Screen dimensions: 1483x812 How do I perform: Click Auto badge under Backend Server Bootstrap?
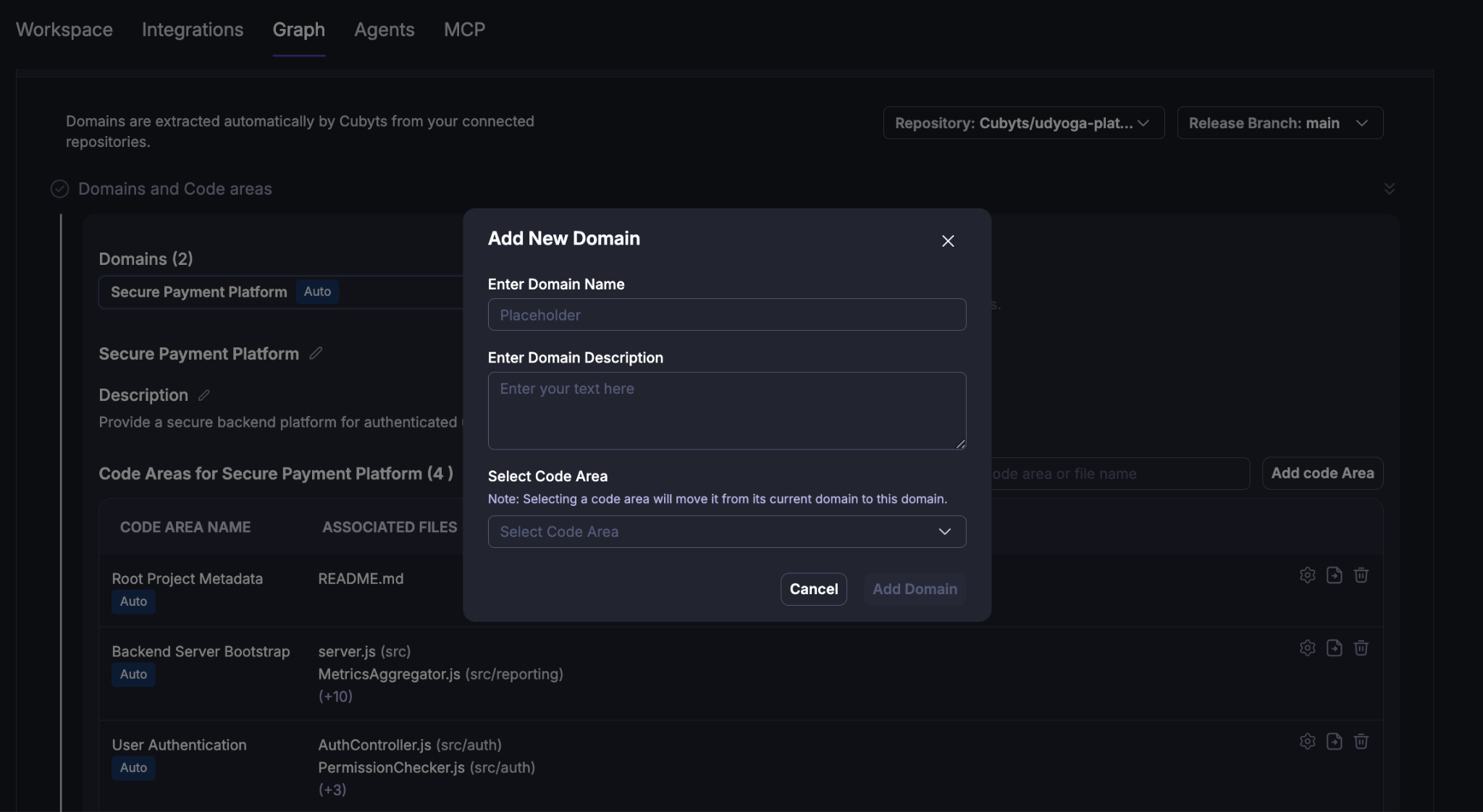click(133, 674)
